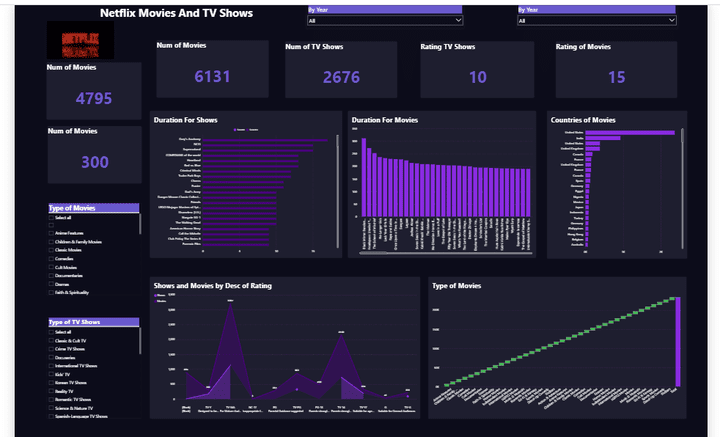The height and width of the screenshot is (437, 720).
Task: Tick the Classic & Cult TV checkbox
Action: [51, 341]
